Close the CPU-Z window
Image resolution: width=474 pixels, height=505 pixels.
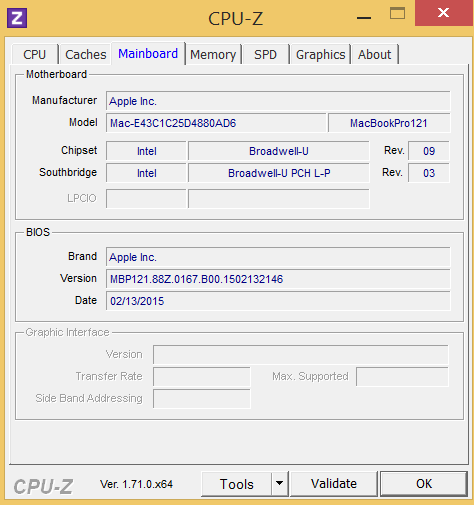point(443,13)
